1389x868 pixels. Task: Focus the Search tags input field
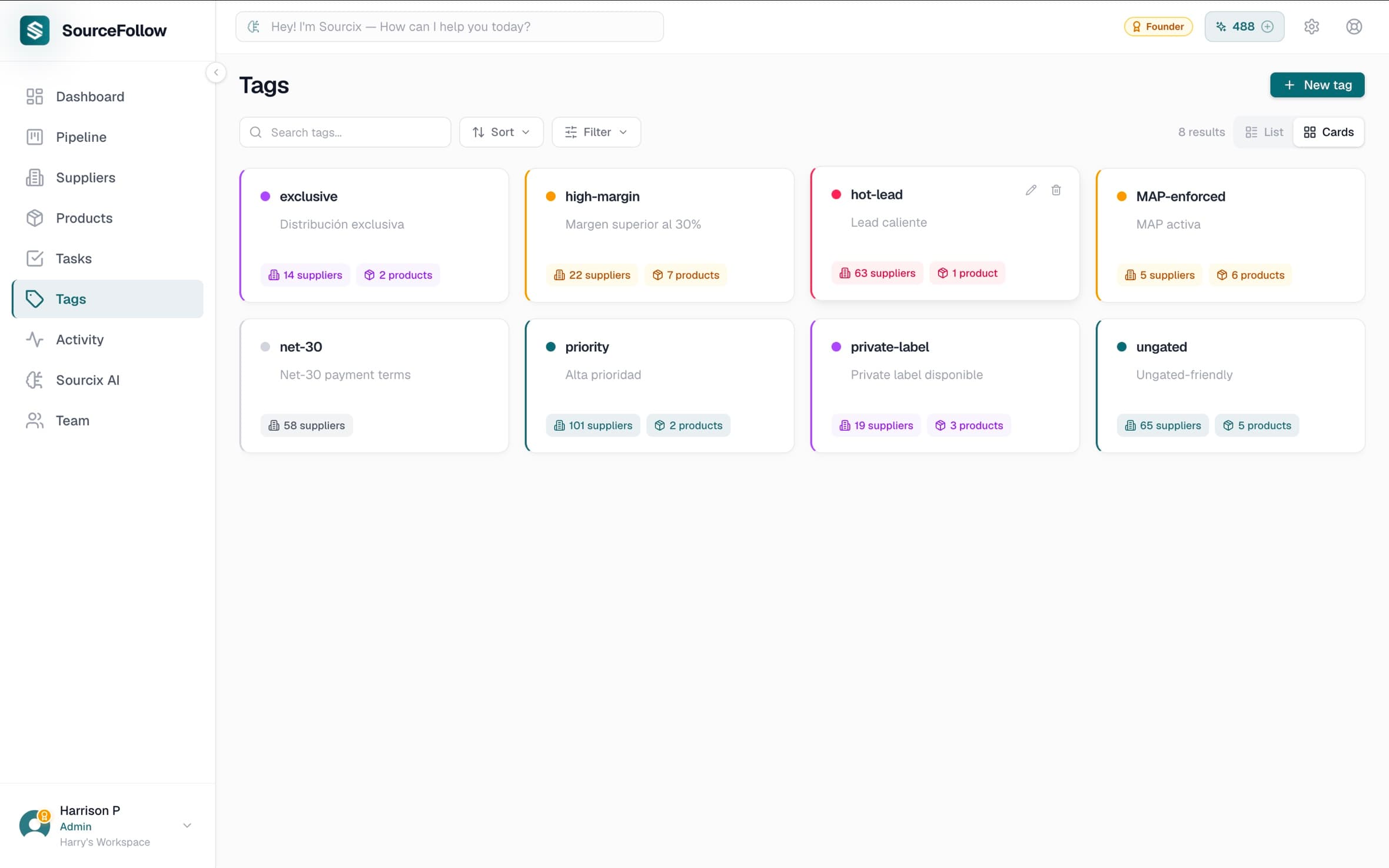[353, 132]
